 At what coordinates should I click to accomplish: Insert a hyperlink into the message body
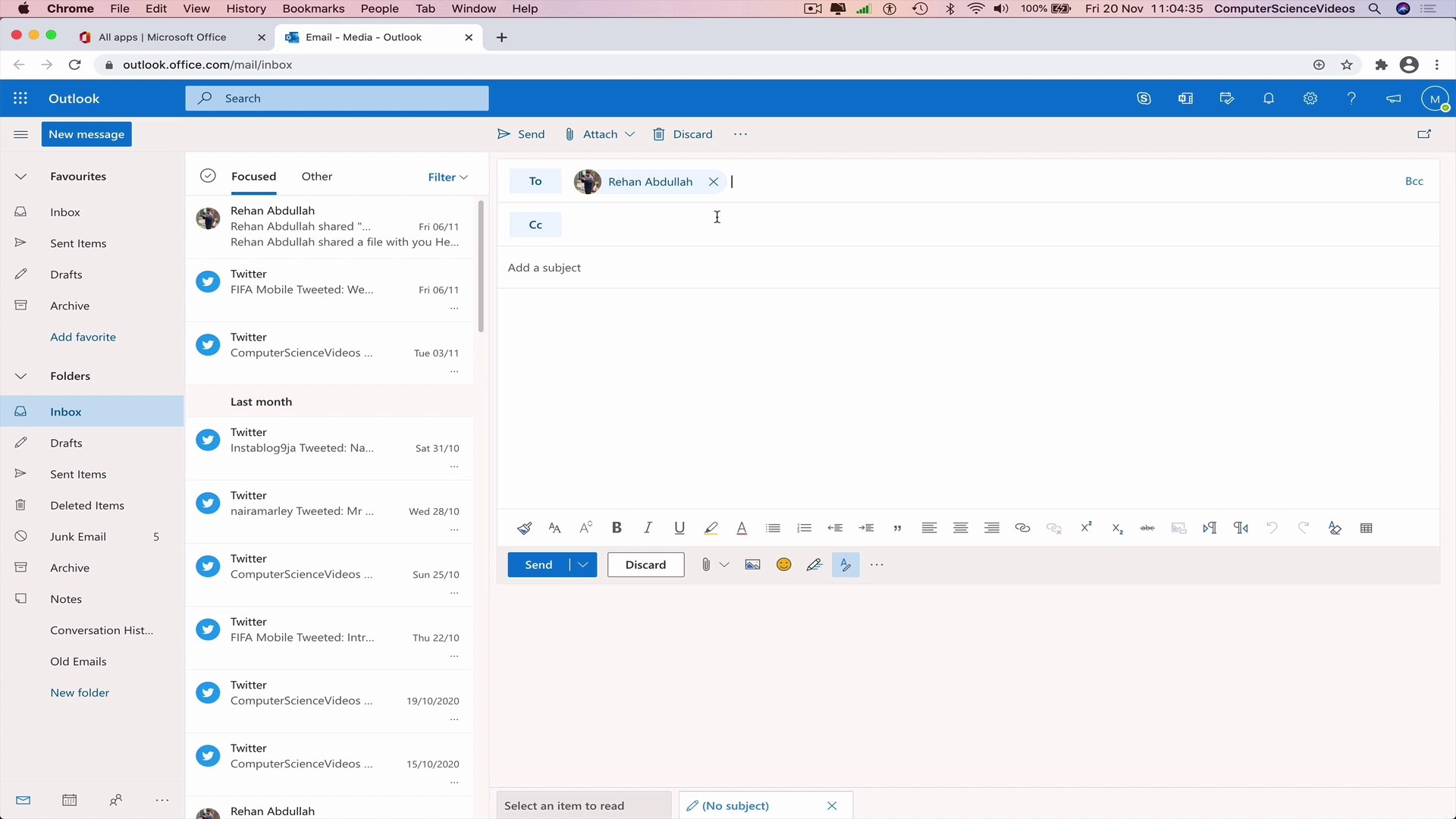[1022, 528]
